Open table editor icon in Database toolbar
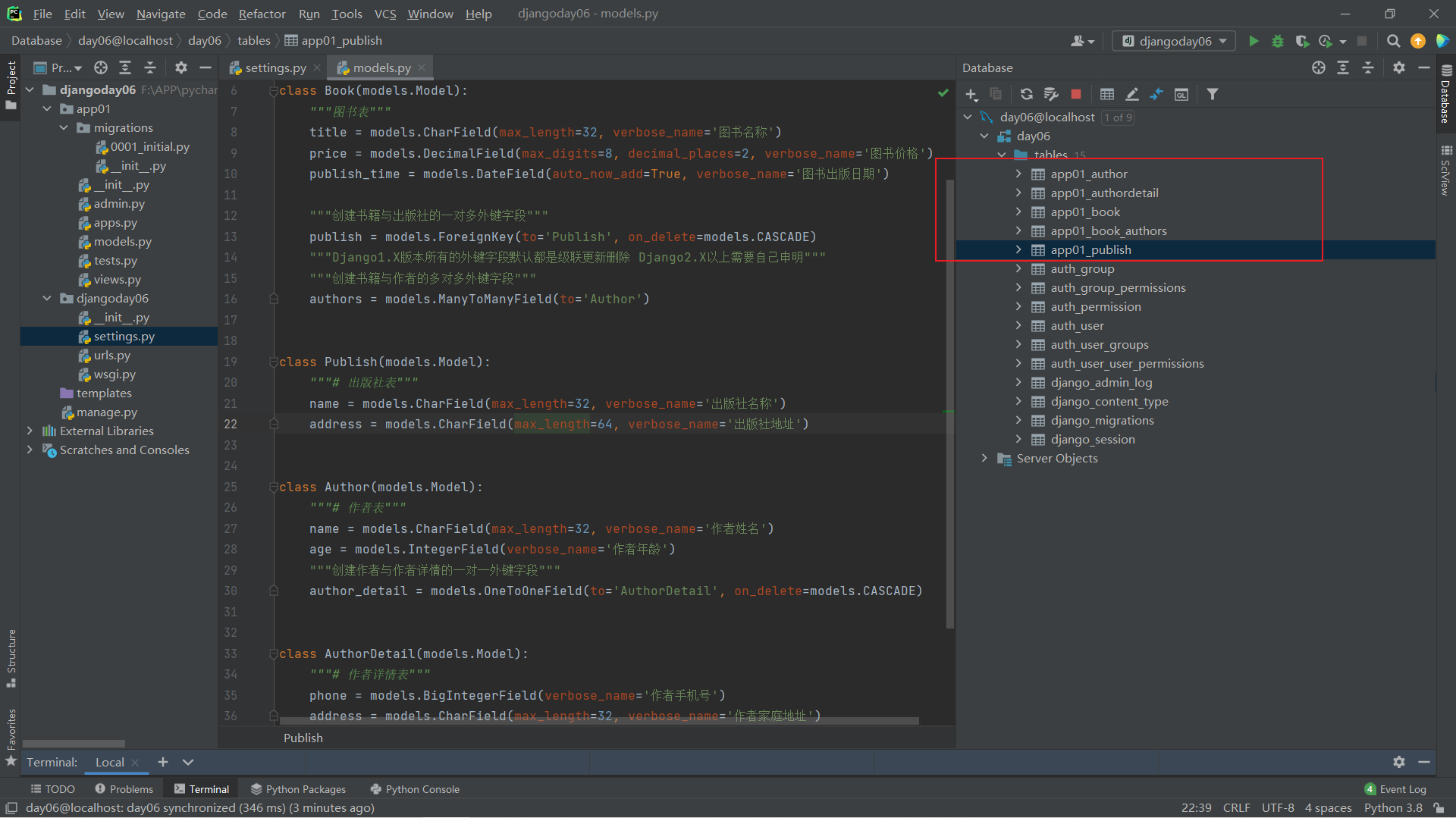1456x818 pixels. point(1107,94)
